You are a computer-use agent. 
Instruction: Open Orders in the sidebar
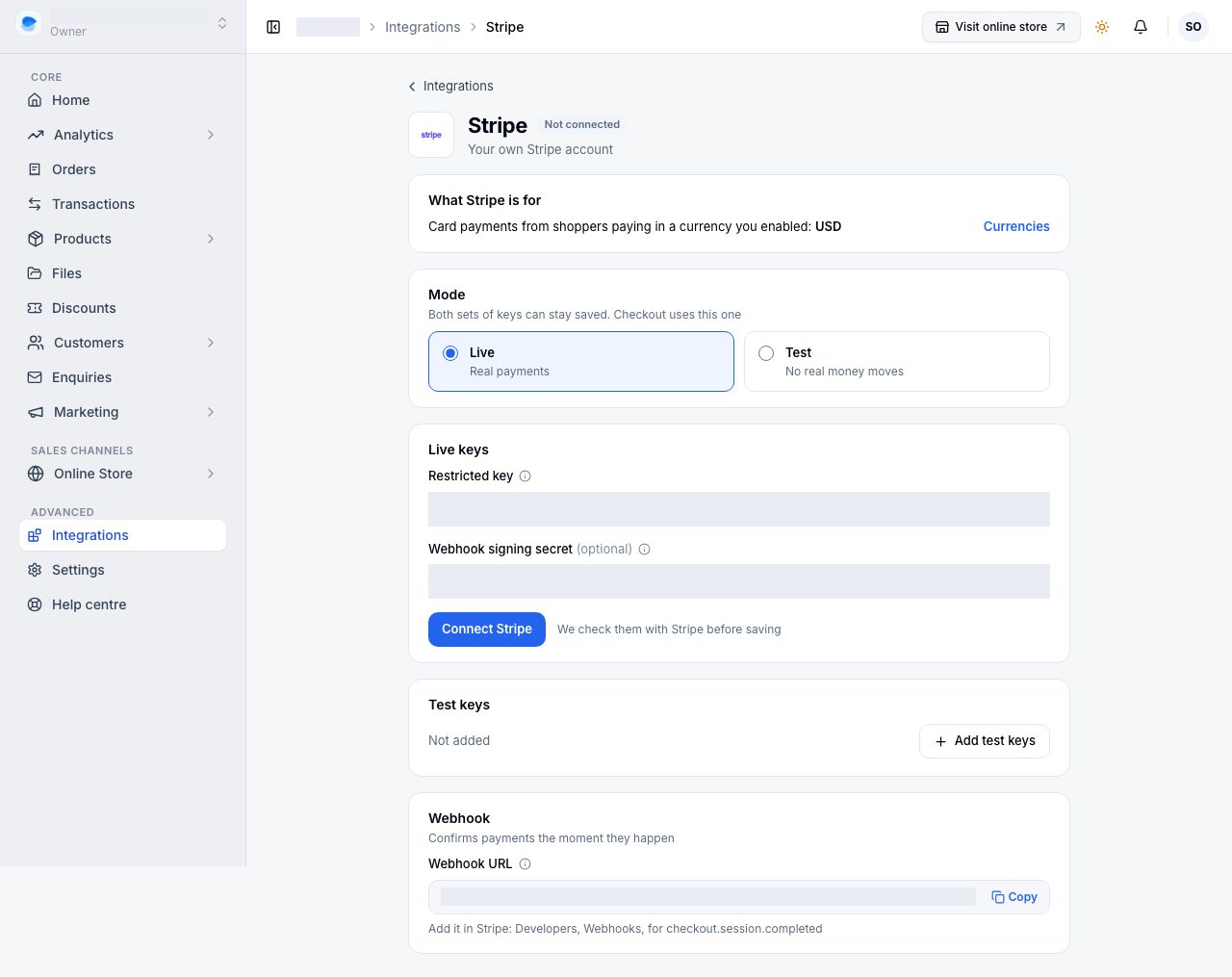(122, 169)
